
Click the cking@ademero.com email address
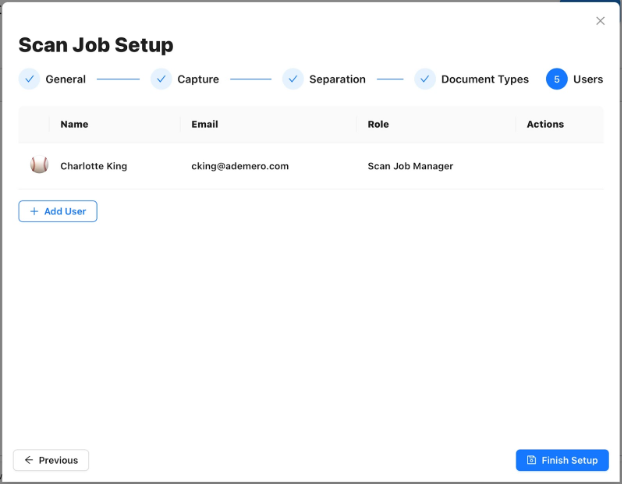click(x=240, y=166)
